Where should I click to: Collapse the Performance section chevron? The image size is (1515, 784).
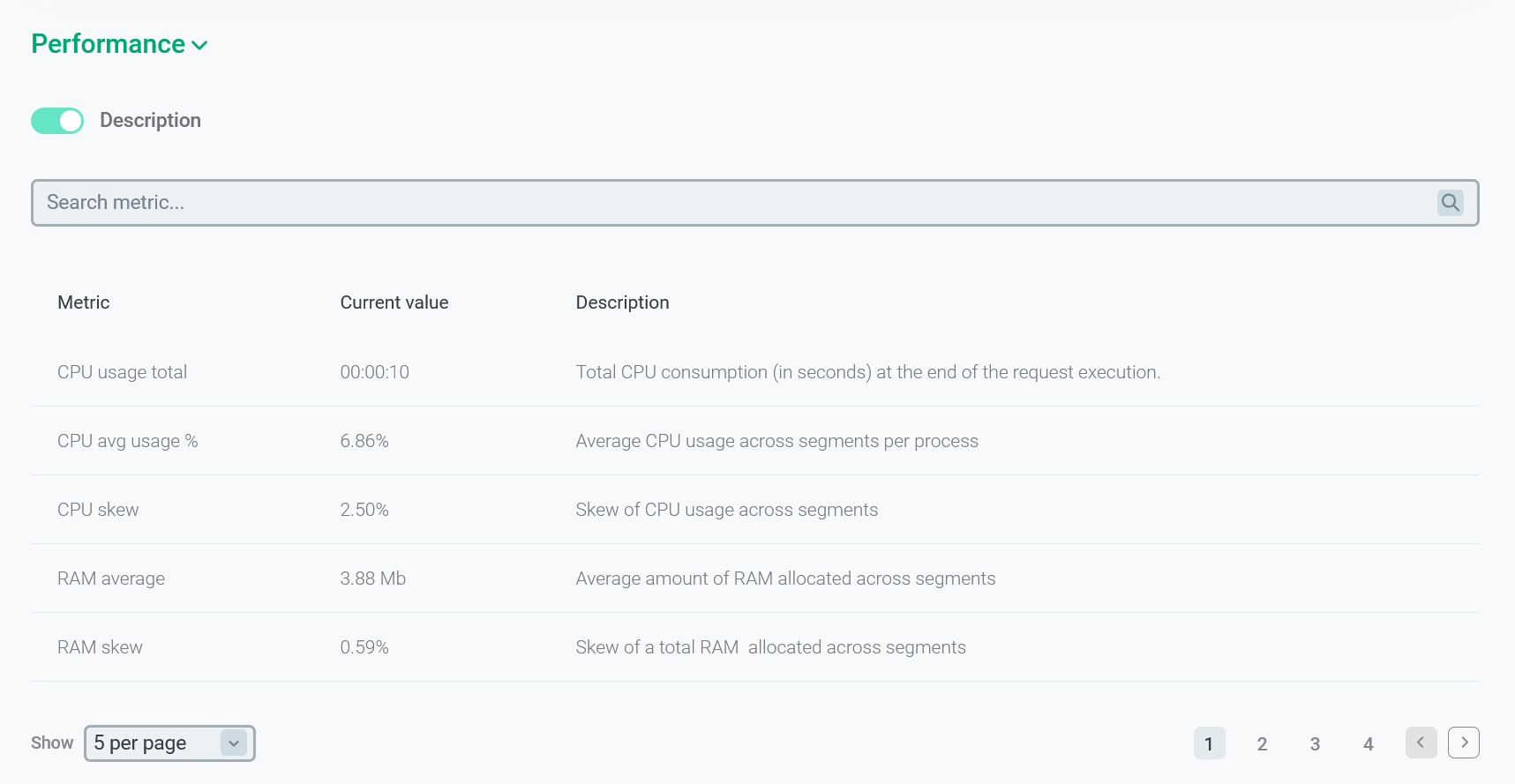pos(200,45)
